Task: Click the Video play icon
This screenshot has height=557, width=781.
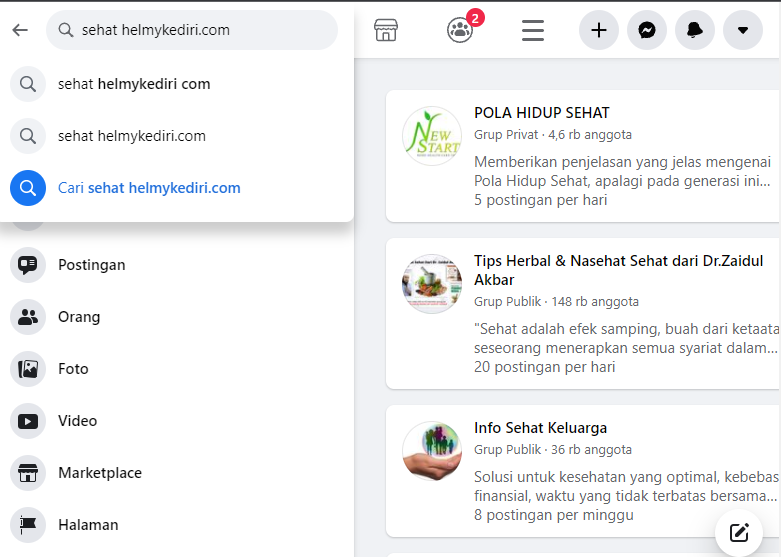Action: (x=28, y=420)
